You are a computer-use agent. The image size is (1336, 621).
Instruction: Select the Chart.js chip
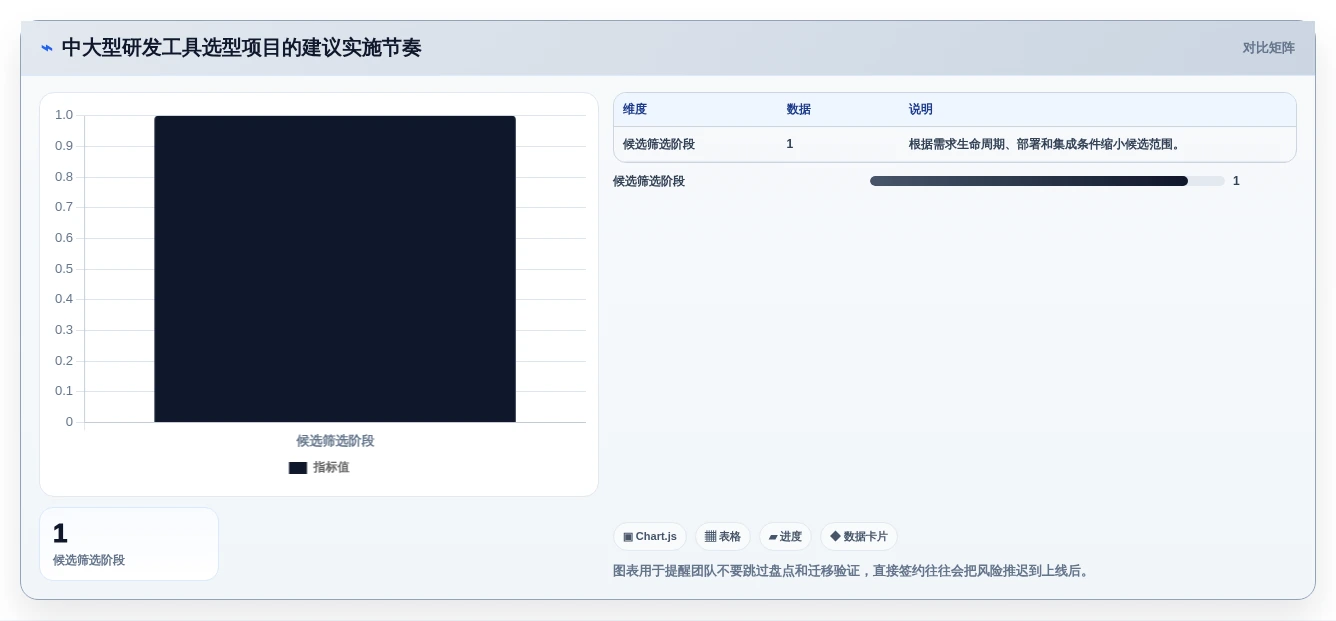pyautogui.click(x=650, y=537)
